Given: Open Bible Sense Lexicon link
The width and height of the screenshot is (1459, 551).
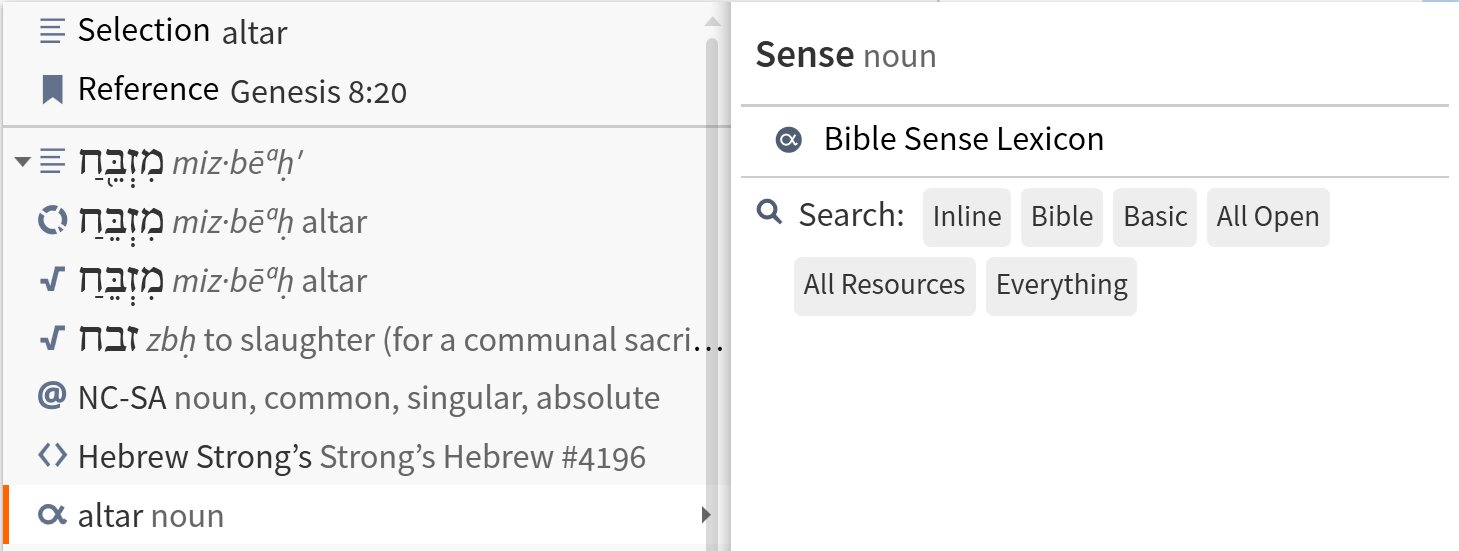Looking at the screenshot, I should (964, 139).
